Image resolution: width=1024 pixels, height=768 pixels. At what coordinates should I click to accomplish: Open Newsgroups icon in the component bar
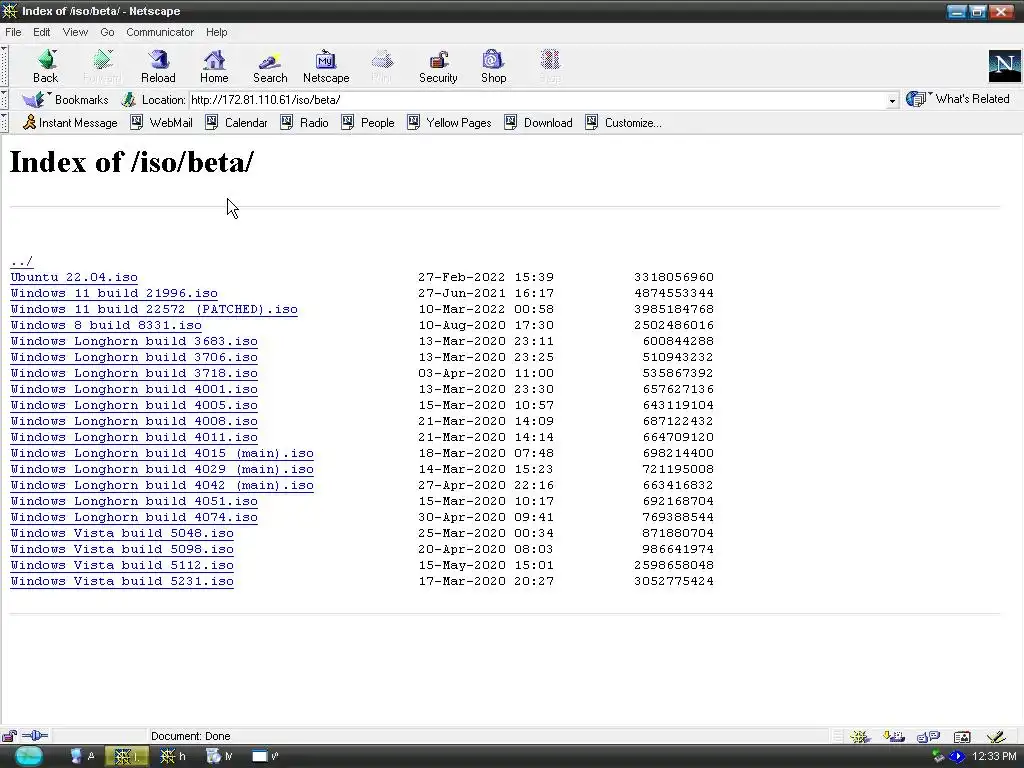928,737
